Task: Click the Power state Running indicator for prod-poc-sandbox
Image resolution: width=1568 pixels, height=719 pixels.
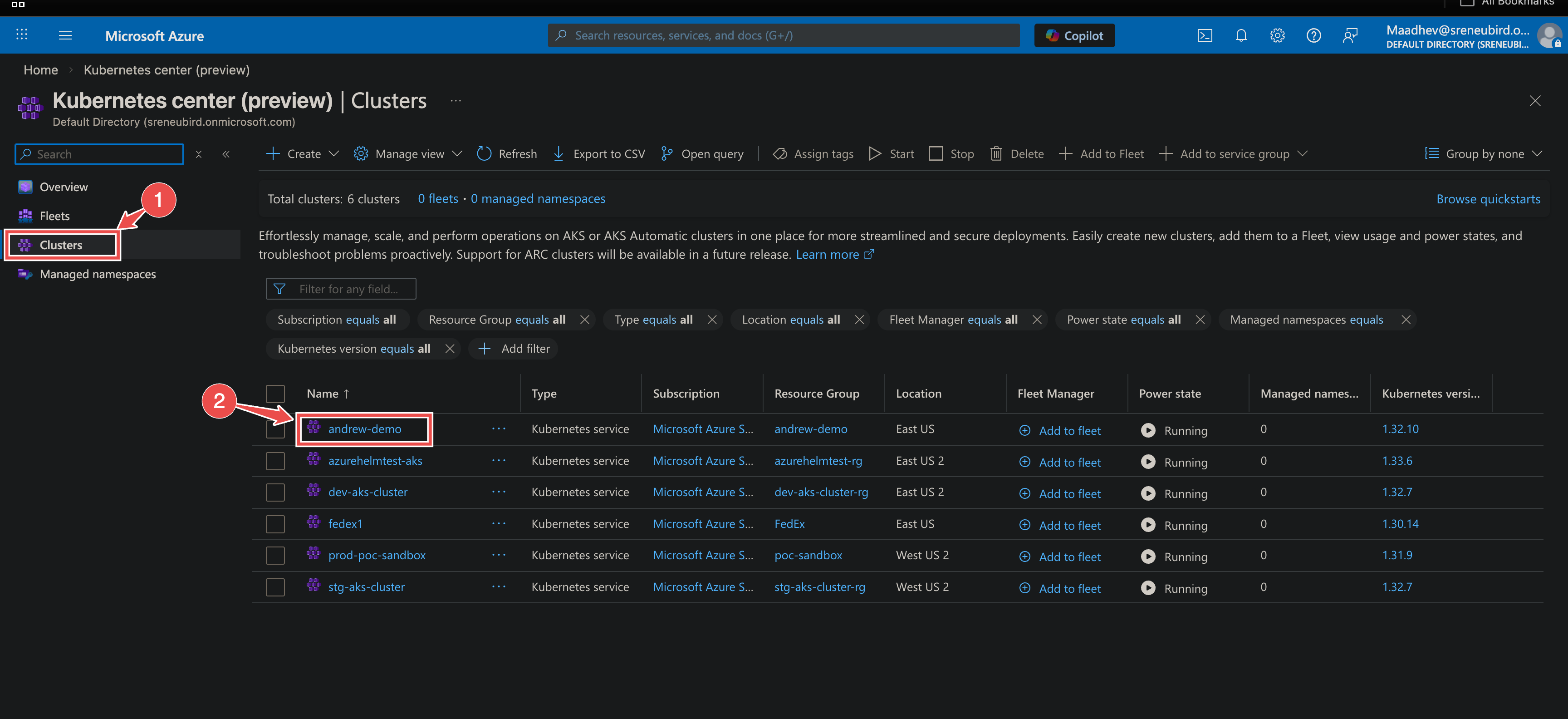Action: tap(1148, 556)
